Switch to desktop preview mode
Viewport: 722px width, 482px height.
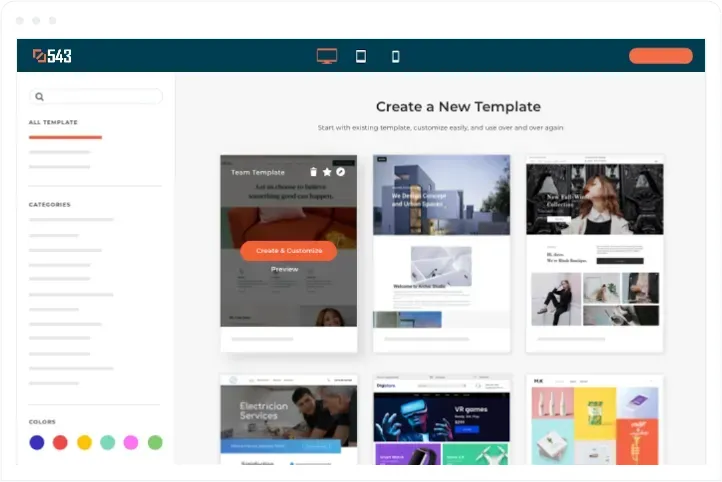click(327, 56)
